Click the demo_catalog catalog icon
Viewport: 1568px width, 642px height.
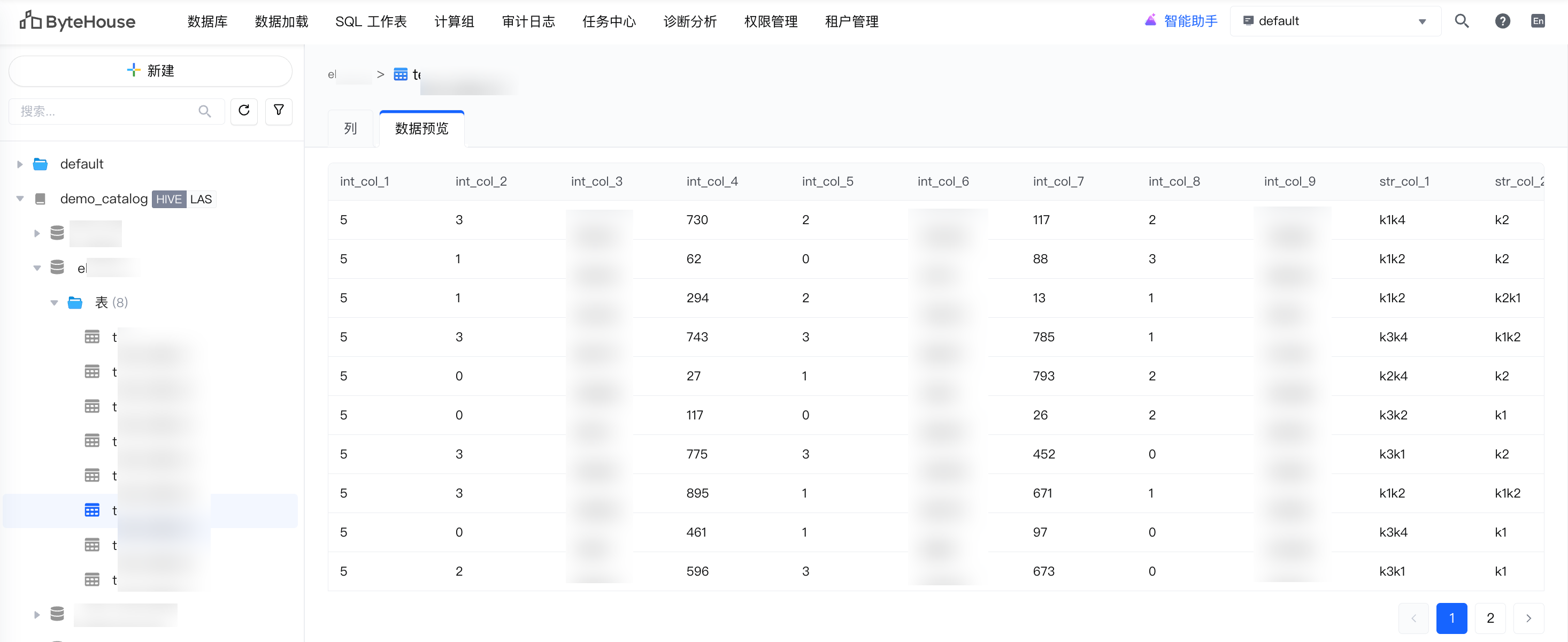coord(40,199)
